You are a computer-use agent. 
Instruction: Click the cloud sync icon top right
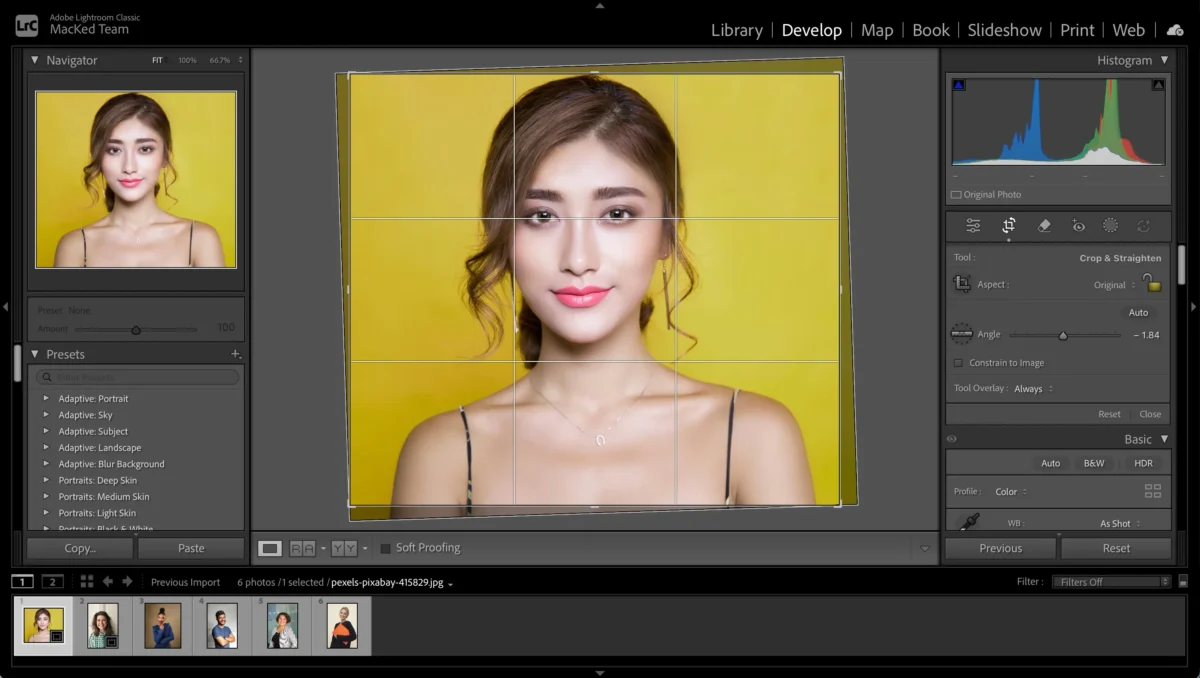tap(1174, 30)
